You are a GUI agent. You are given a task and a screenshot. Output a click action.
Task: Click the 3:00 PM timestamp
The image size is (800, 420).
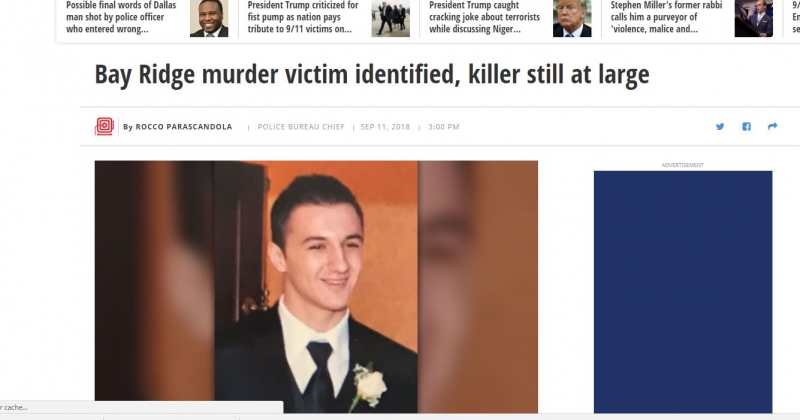pos(443,127)
